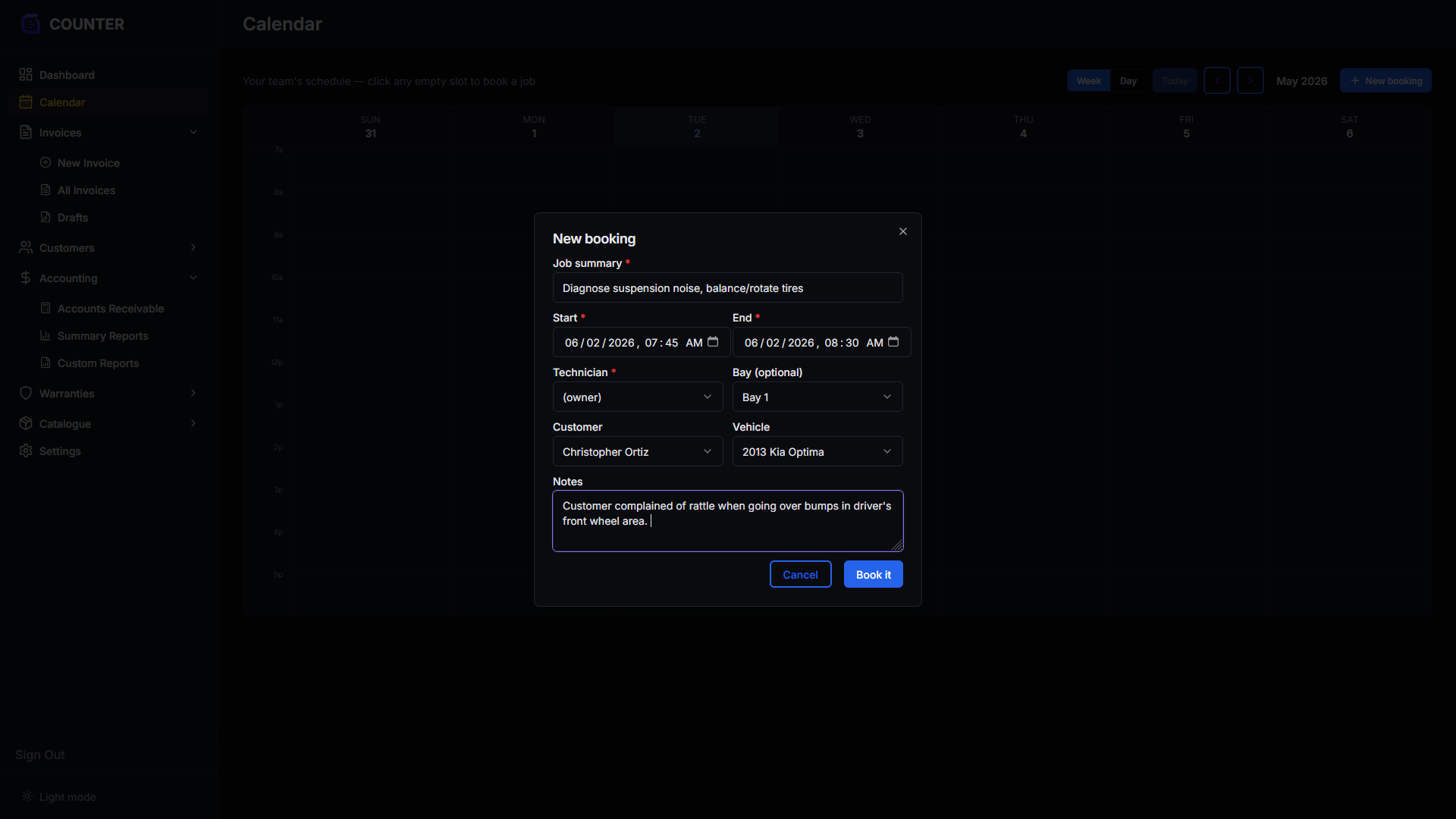Collapse the Invoices section chevron
1456x819 pixels.
tap(193, 132)
